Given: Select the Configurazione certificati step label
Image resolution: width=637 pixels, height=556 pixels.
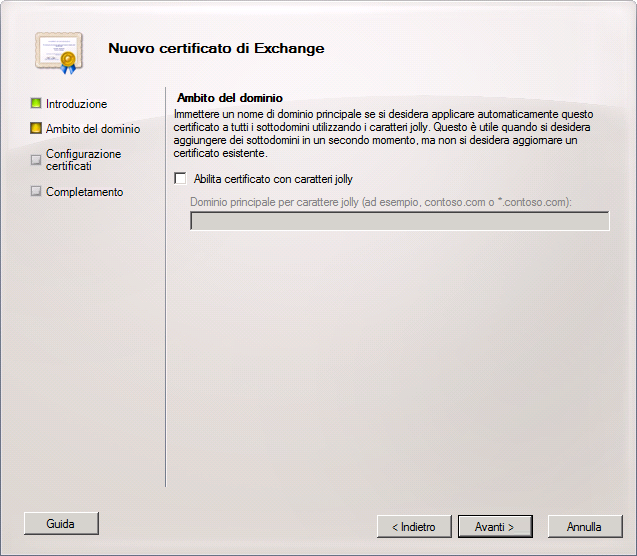Looking at the screenshot, I should (x=83, y=160).
